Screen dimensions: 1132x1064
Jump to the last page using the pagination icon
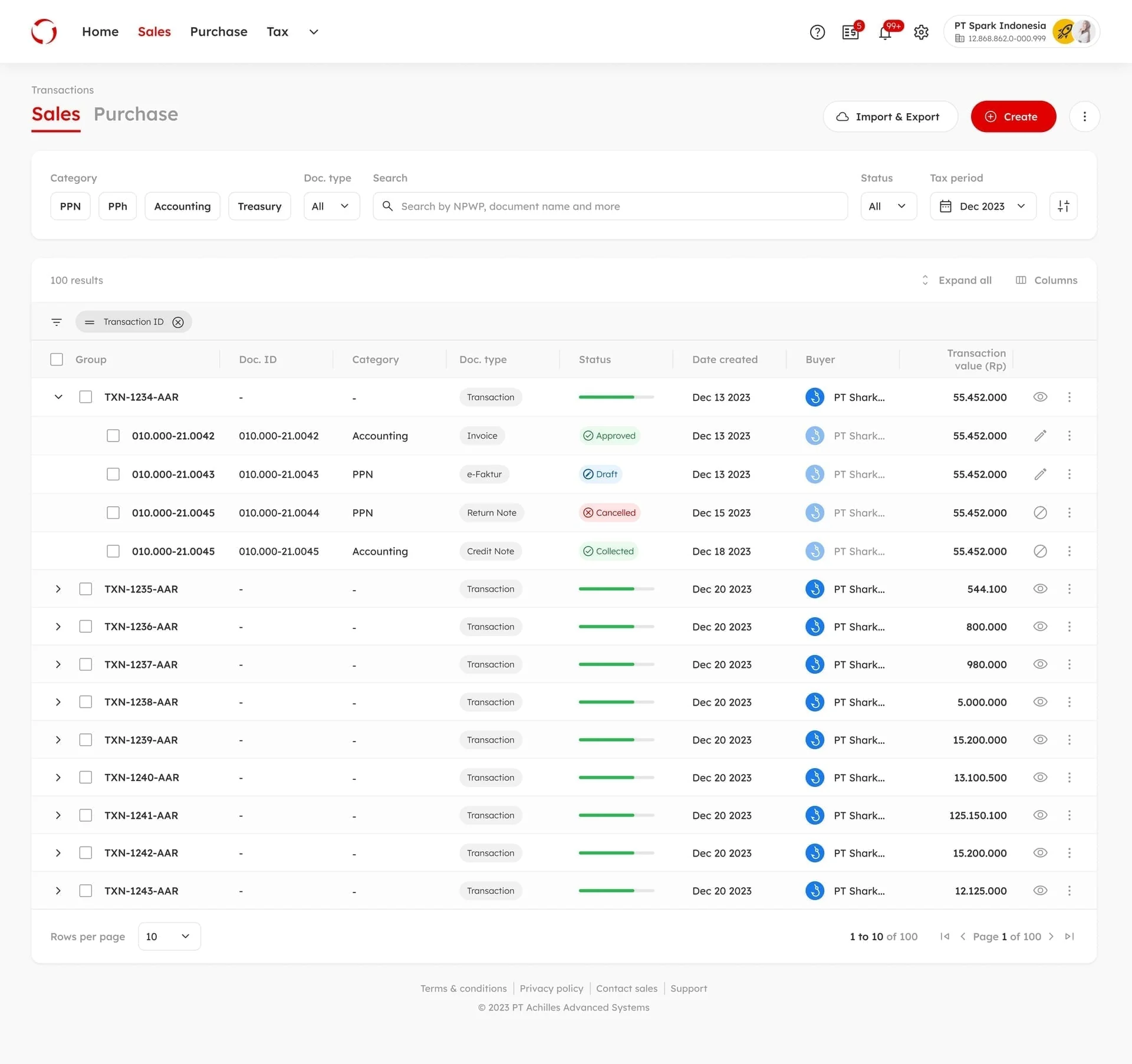click(x=1069, y=937)
